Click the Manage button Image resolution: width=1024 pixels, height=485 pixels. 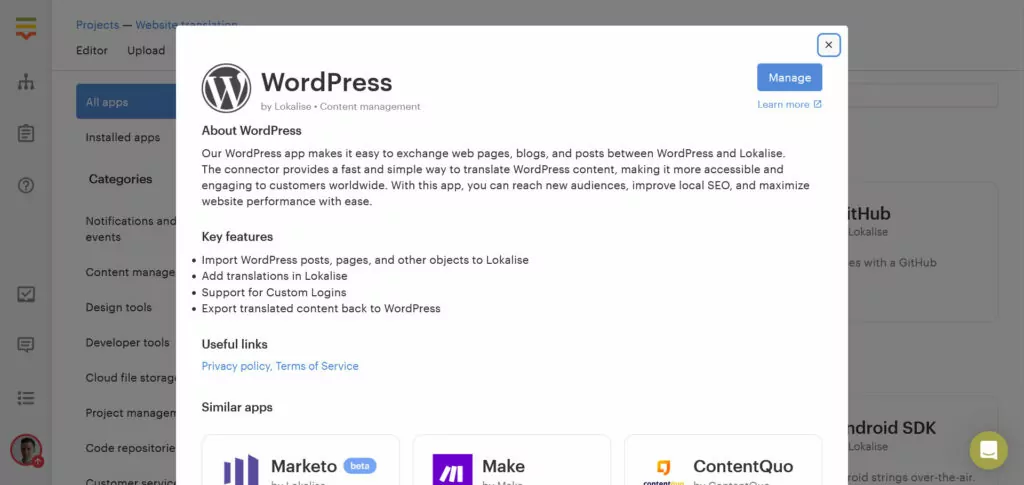coord(789,78)
